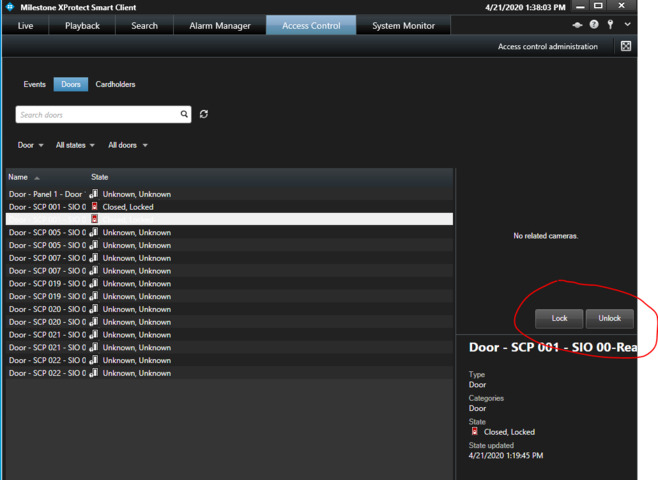Open the Door type filter dropdown
Viewport: 658px width, 480px height.
(31, 146)
